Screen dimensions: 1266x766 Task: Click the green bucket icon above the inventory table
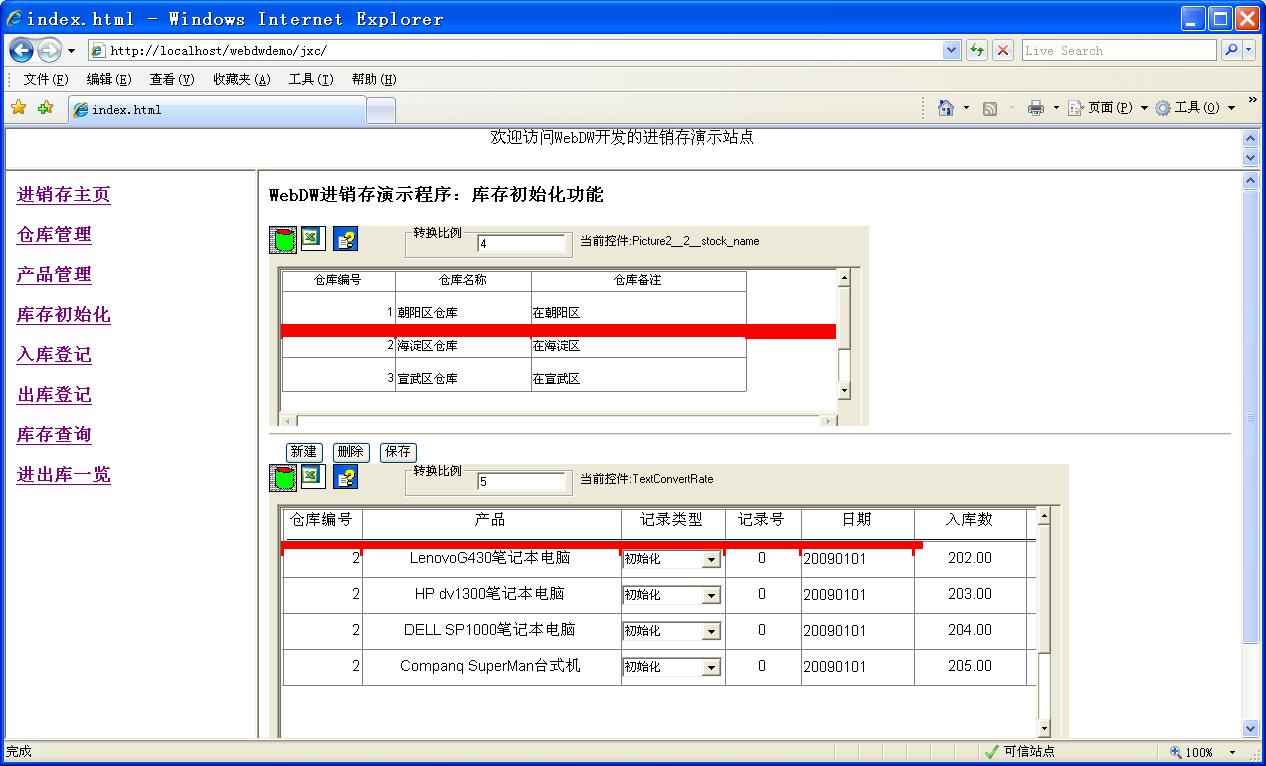tap(284, 478)
